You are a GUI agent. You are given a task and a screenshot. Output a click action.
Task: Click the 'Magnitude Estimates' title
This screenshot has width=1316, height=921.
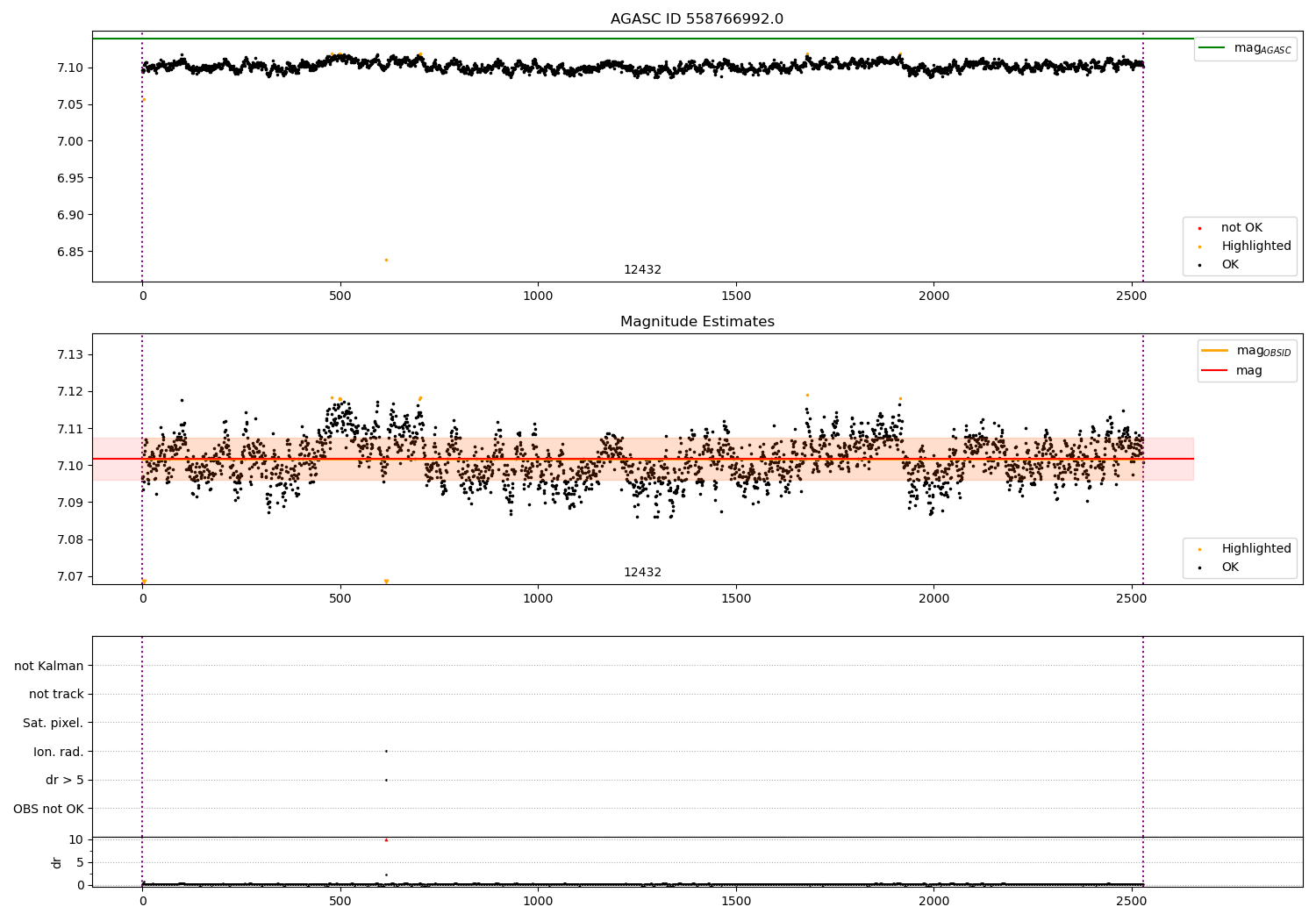(697, 322)
